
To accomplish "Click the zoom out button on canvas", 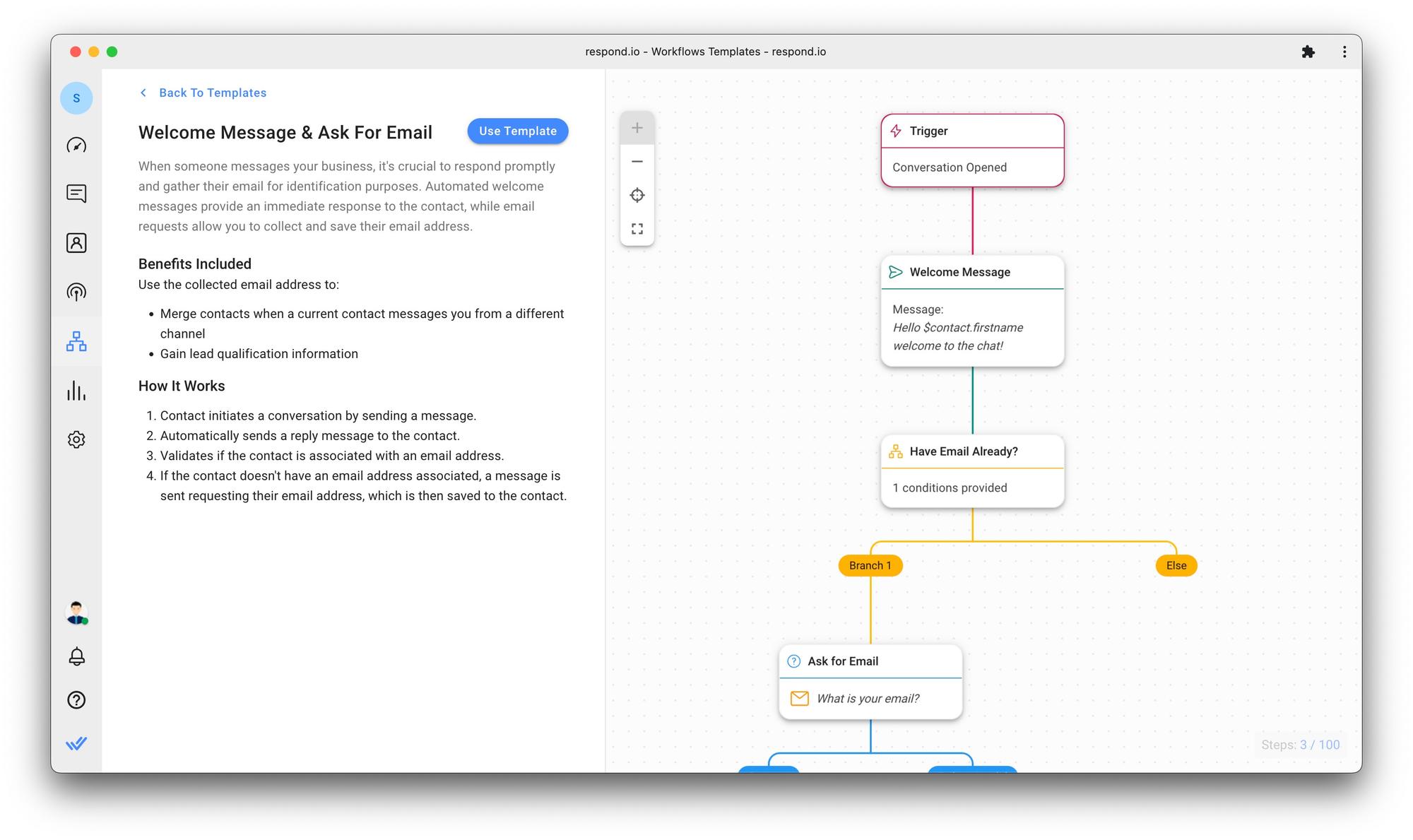I will point(637,161).
